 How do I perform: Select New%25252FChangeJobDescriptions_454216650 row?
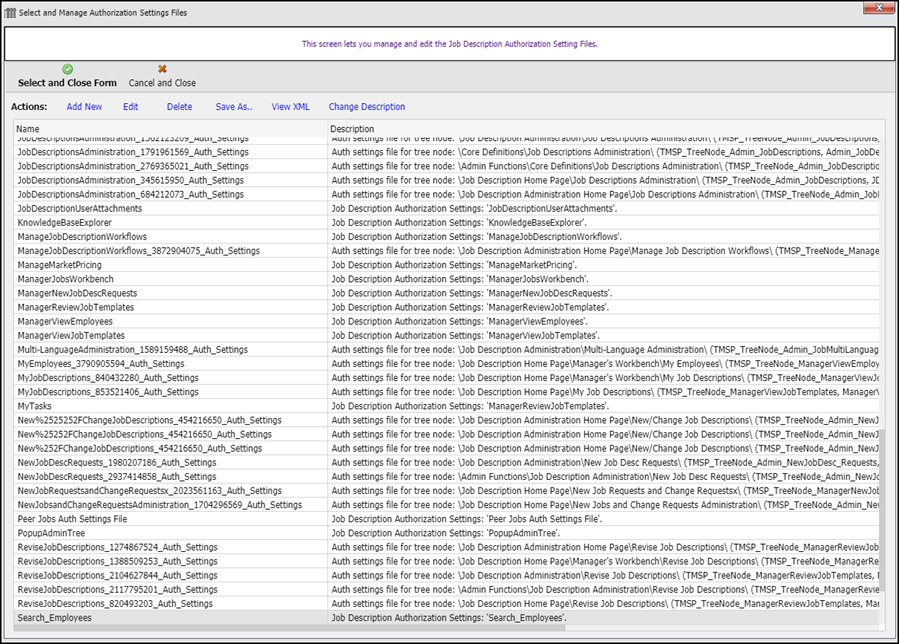pyautogui.click(x=447, y=434)
